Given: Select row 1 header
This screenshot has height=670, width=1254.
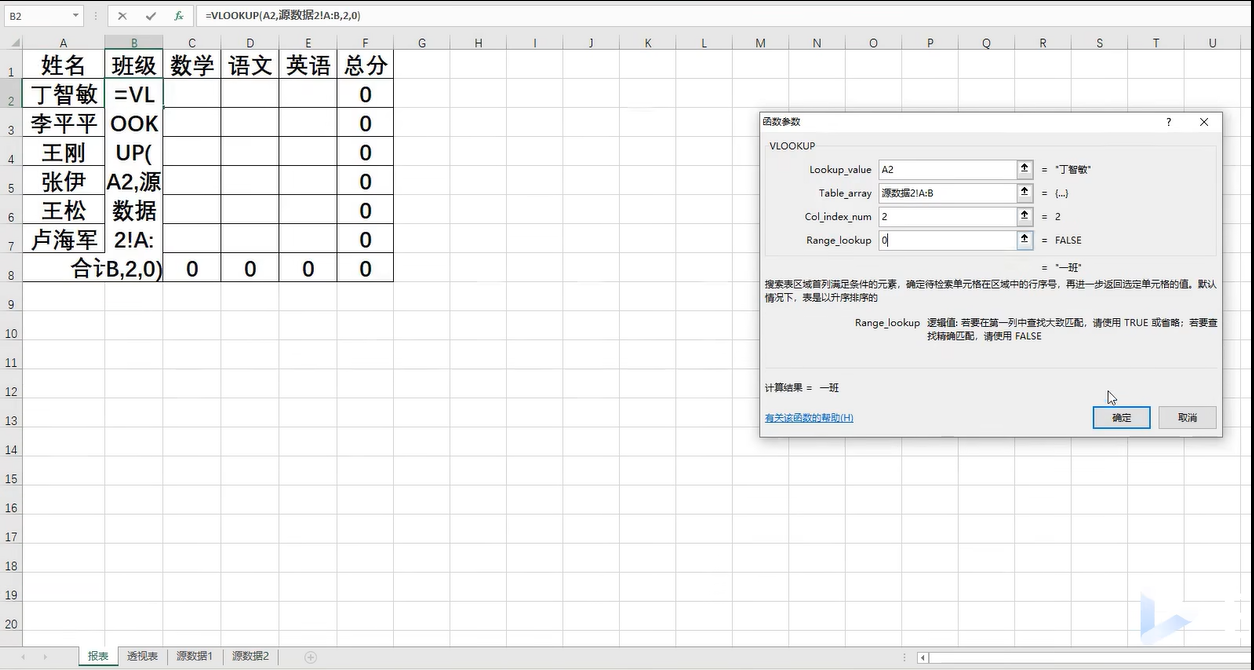Looking at the screenshot, I should (10, 66).
